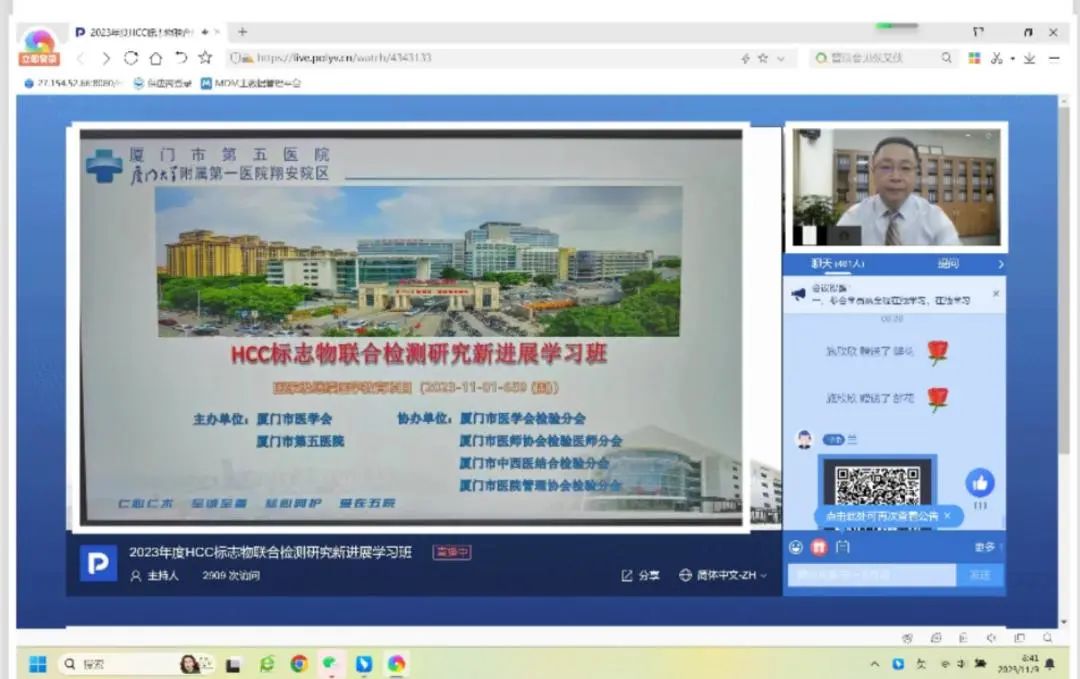Click the red gift icon in chat
This screenshot has height=679, width=1080.
[818, 547]
